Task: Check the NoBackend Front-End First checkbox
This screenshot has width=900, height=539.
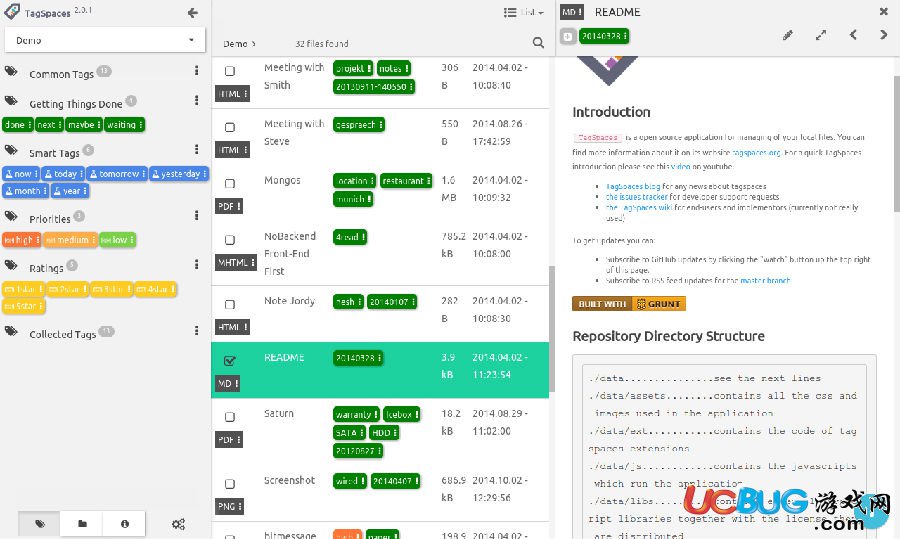Action: pyautogui.click(x=230, y=239)
